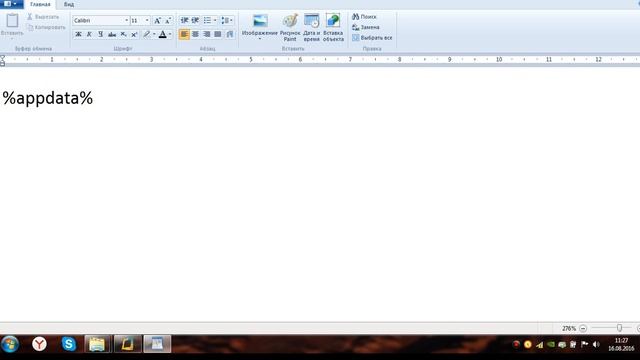Click the taskbar clock showing 11:27

point(621,344)
